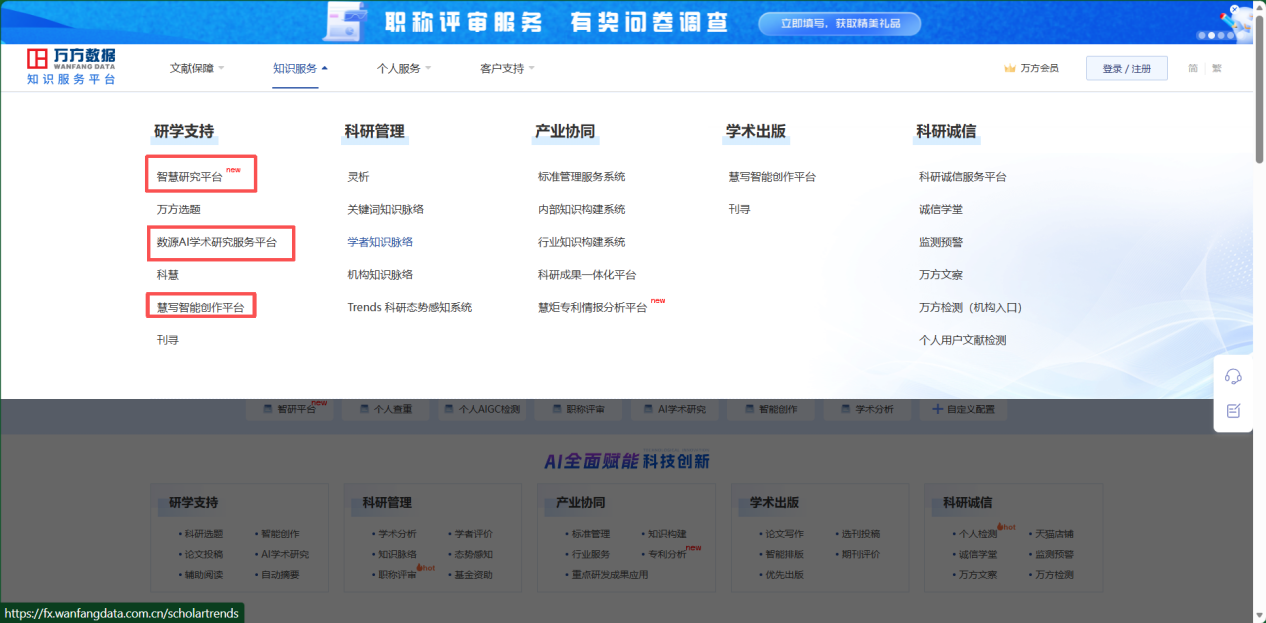Open 行业知识构建系统 link
The image size is (1266, 623).
click(581, 242)
